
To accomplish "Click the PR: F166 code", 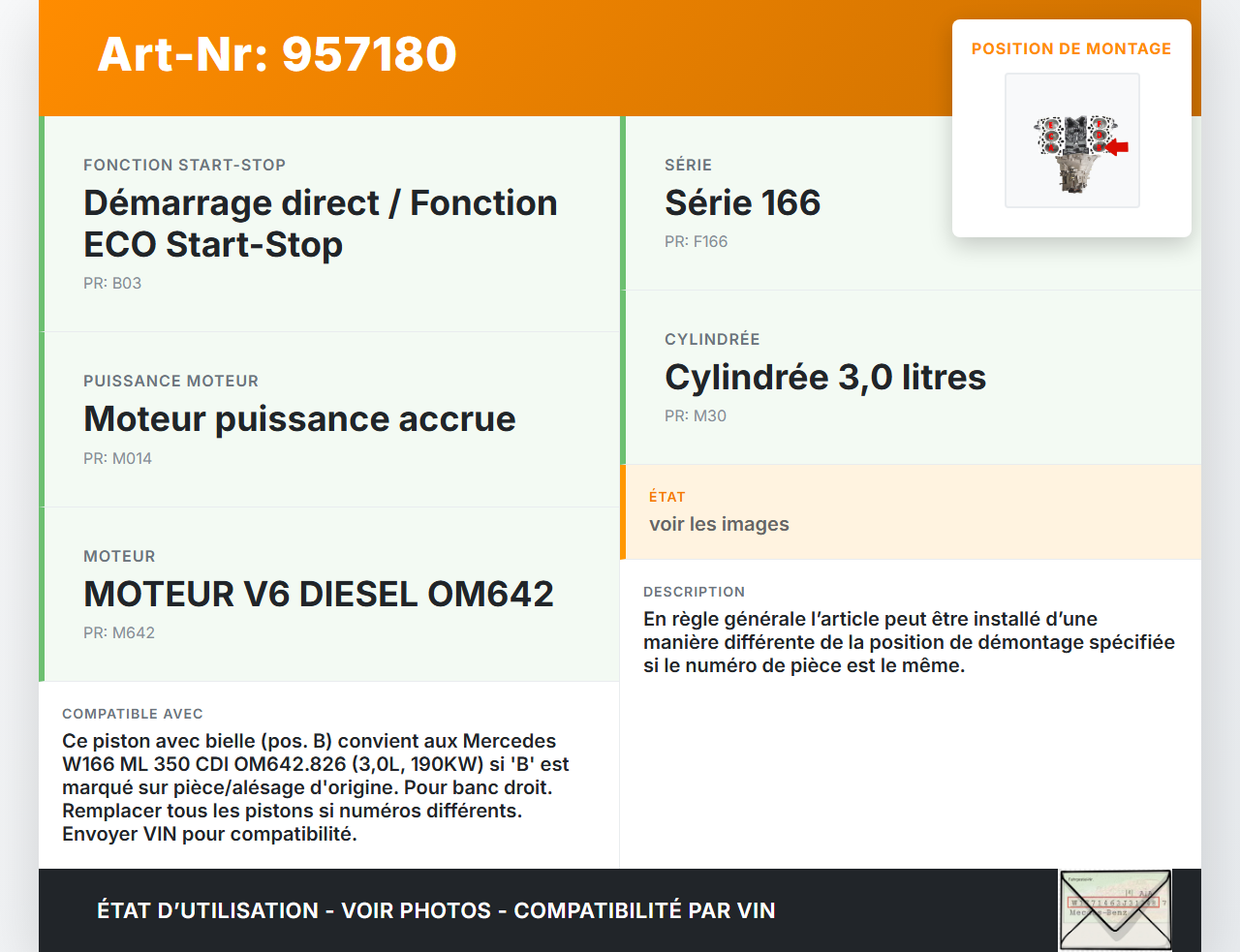I will tap(696, 242).
